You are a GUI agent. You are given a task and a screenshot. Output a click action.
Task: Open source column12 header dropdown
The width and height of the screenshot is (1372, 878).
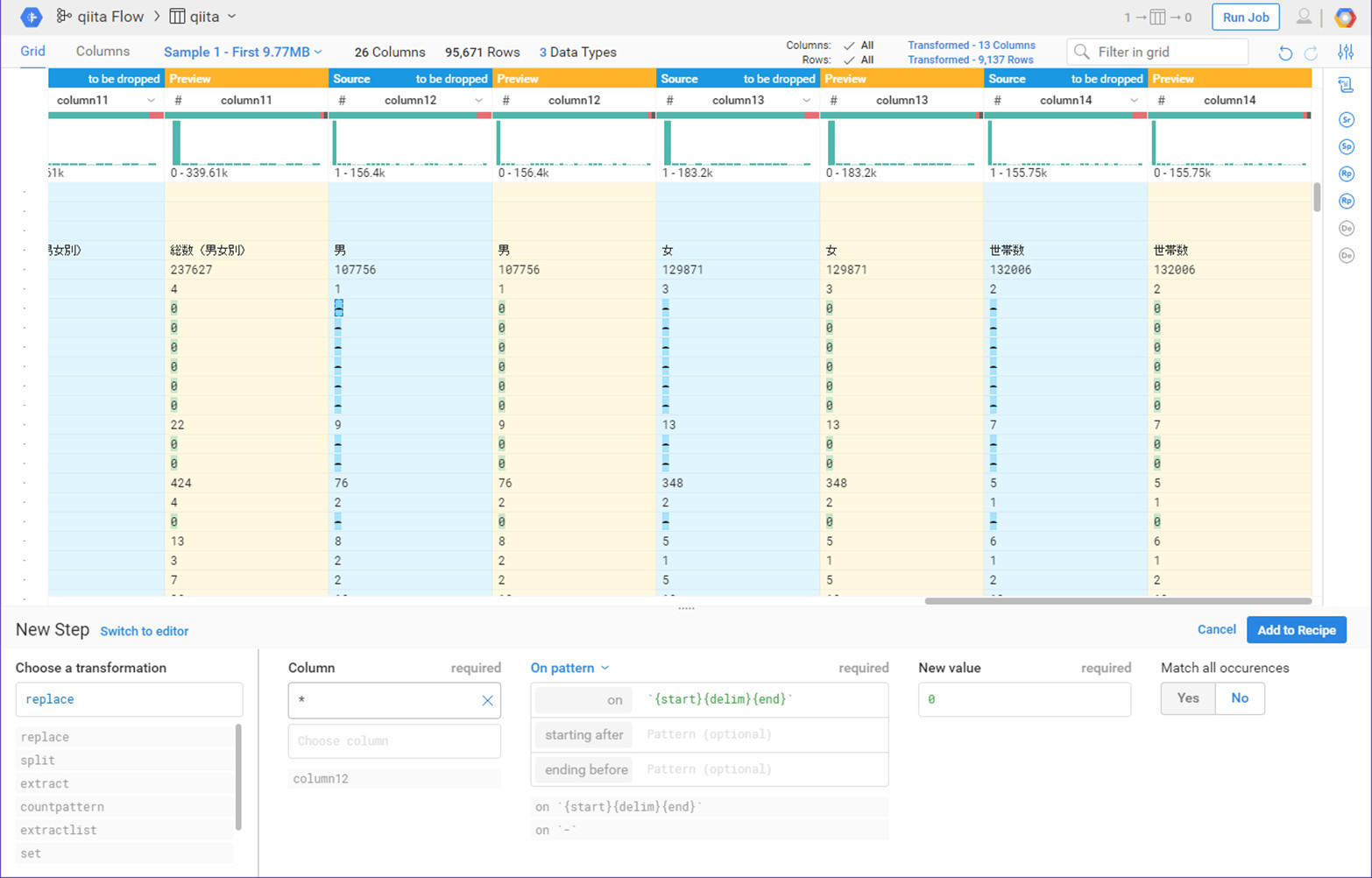coord(478,101)
